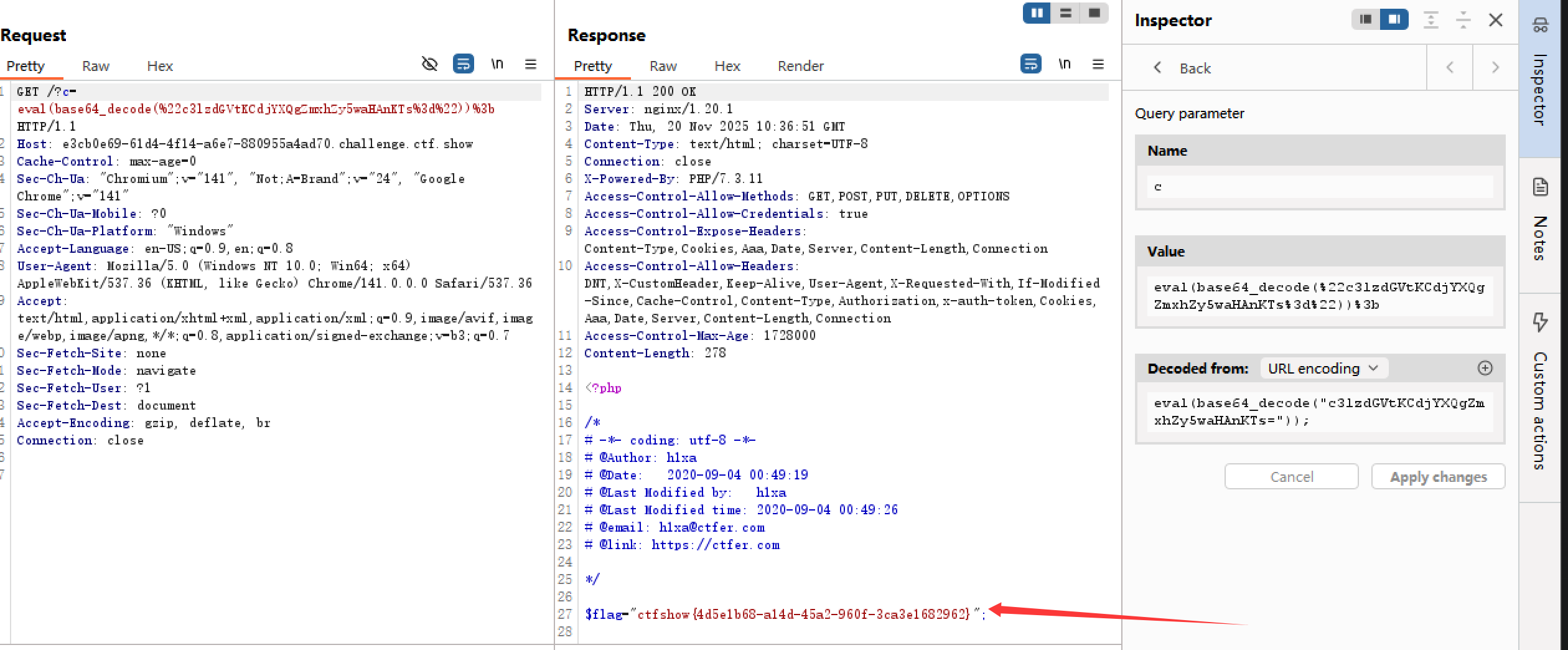Image resolution: width=1568 pixels, height=650 pixels.
Task: Add decoding step with plus icon
Action: click(x=1485, y=369)
